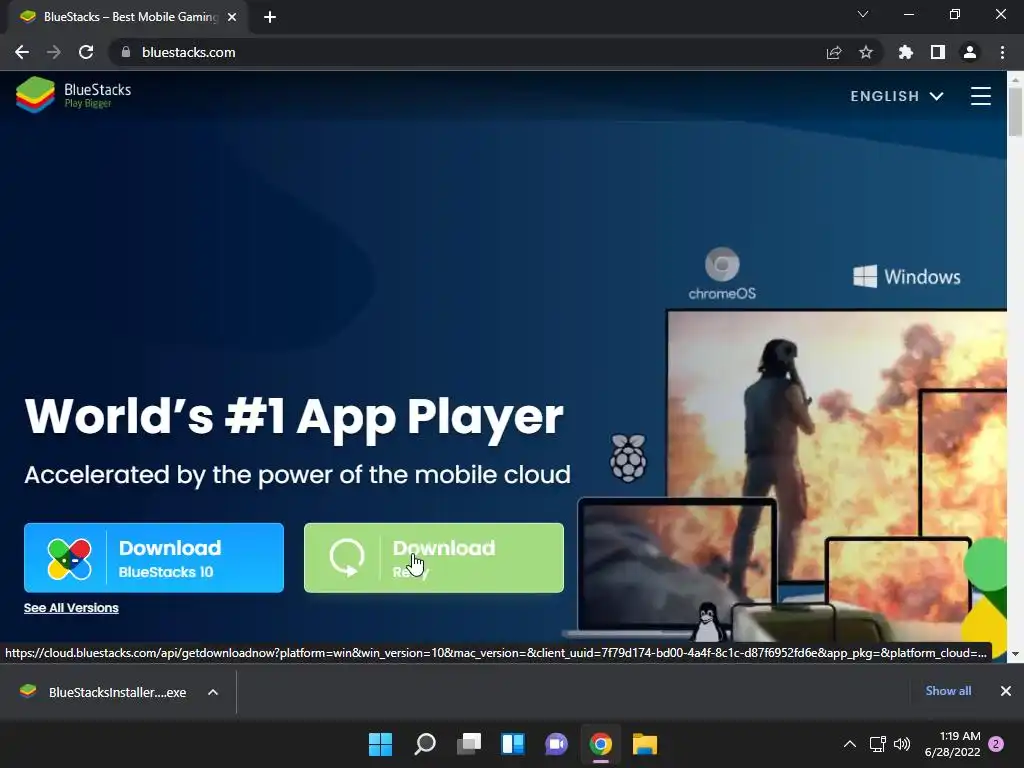Click the Raspberry Pi icon

click(x=628, y=458)
